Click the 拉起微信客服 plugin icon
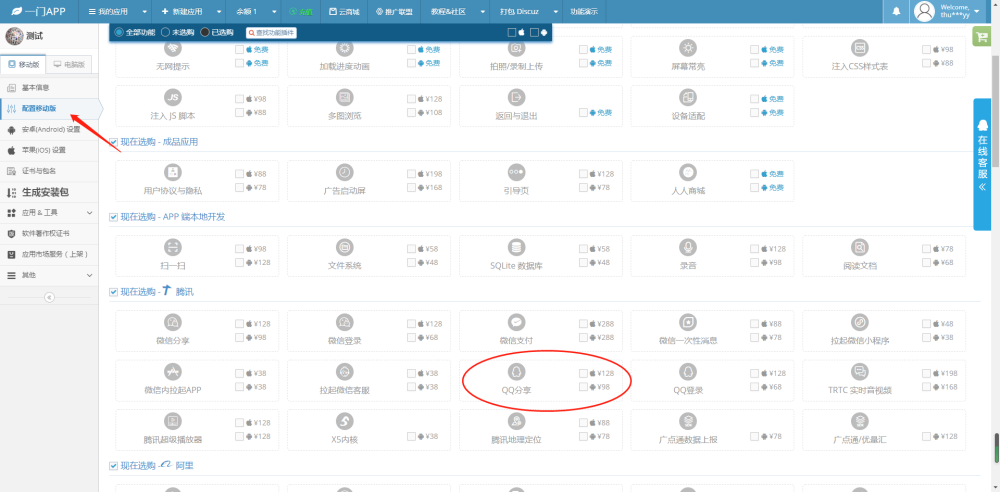Viewport: 1000px width, 492px height. 345,371
